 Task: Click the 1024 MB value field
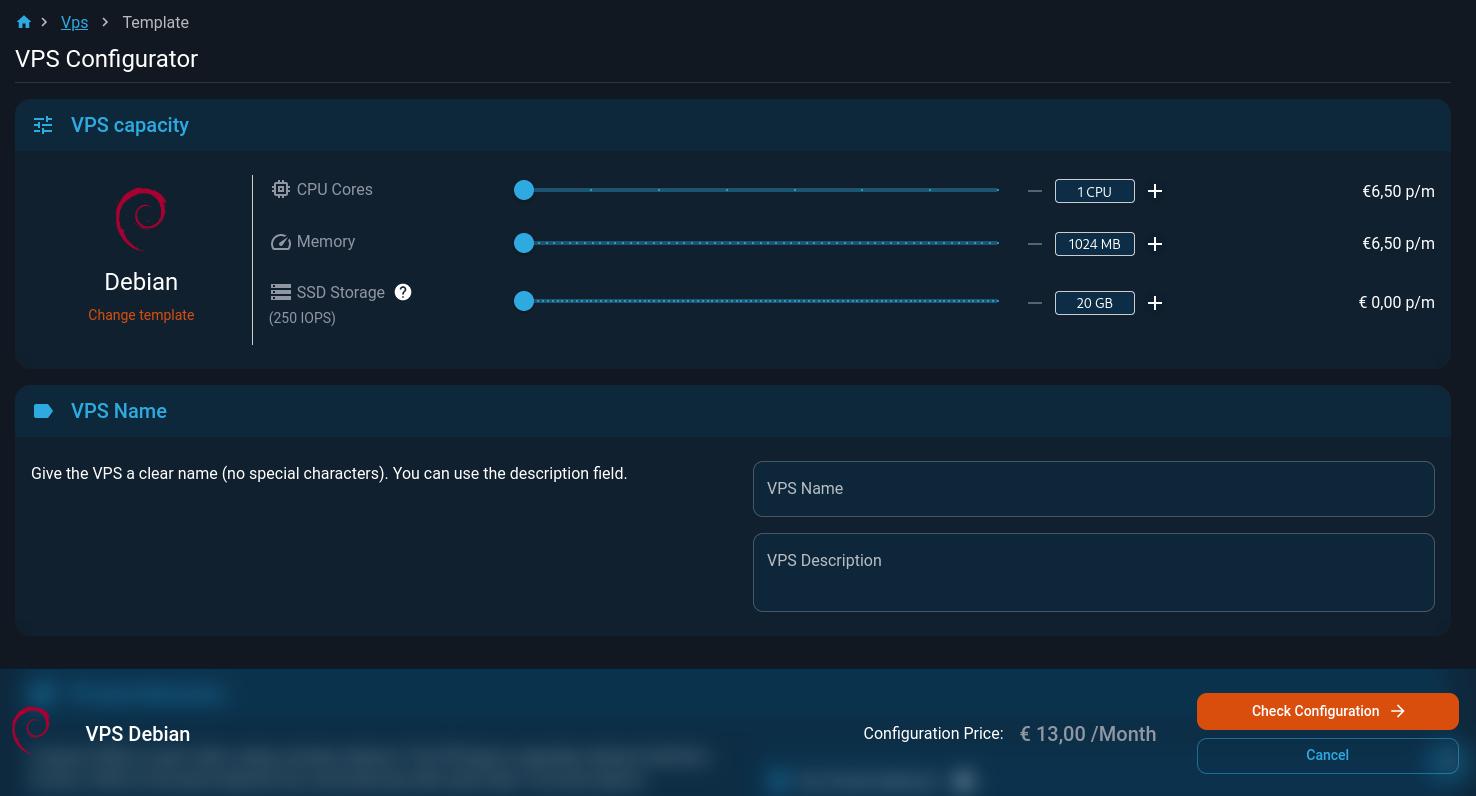1095,244
